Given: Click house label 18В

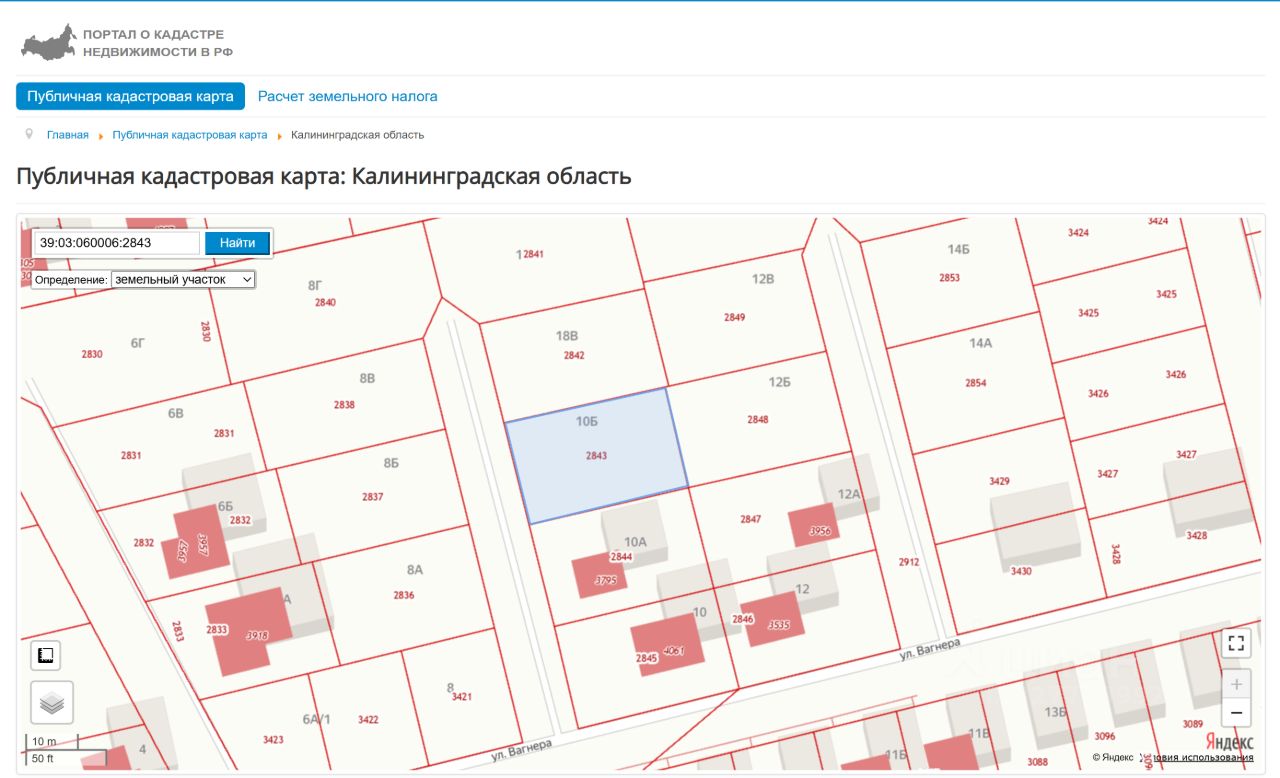Looking at the screenshot, I should pyautogui.click(x=568, y=336).
